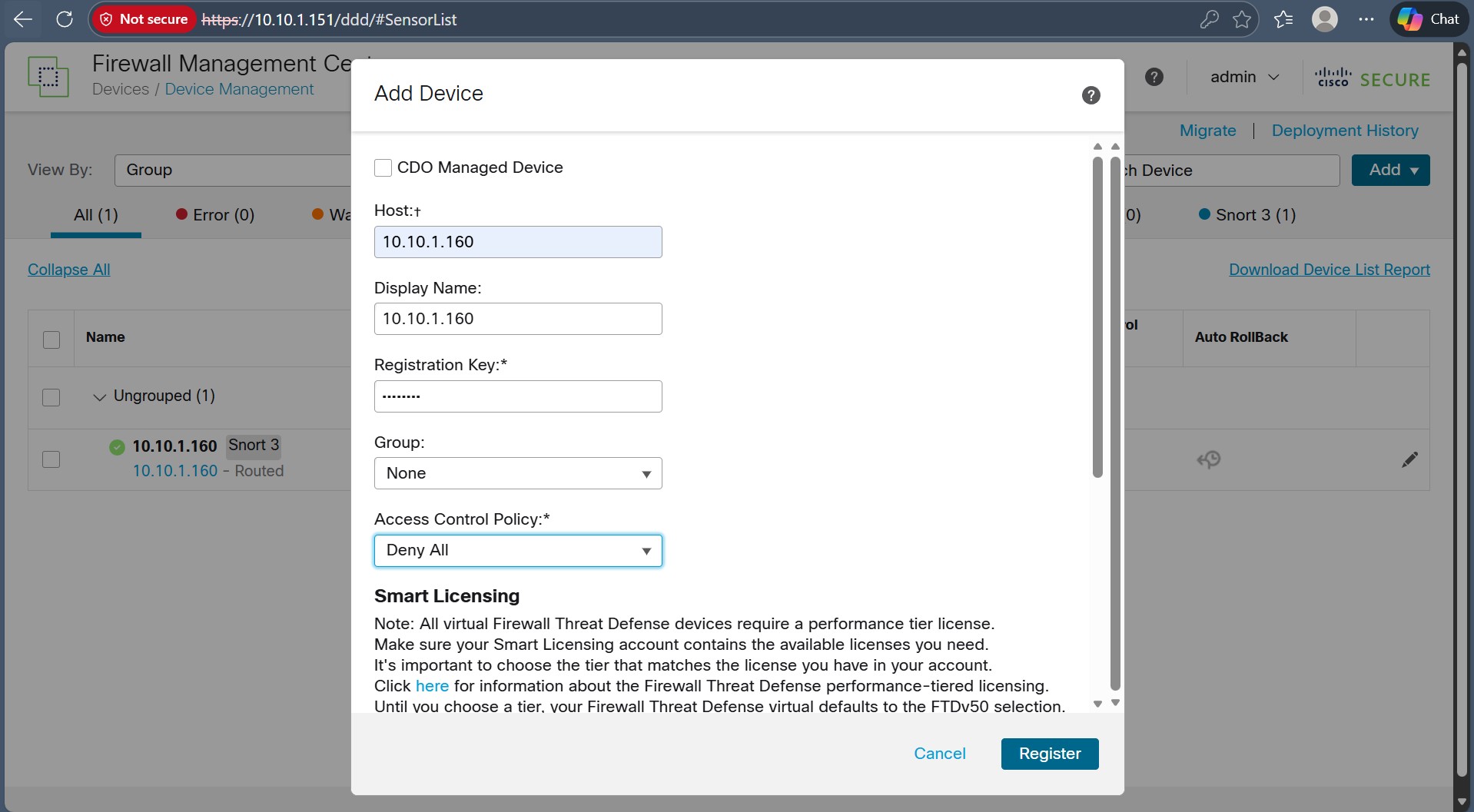The height and width of the screenshot is (812, 1474).
Task: Open the Copilot Chat button
Action: [1429, 19]
